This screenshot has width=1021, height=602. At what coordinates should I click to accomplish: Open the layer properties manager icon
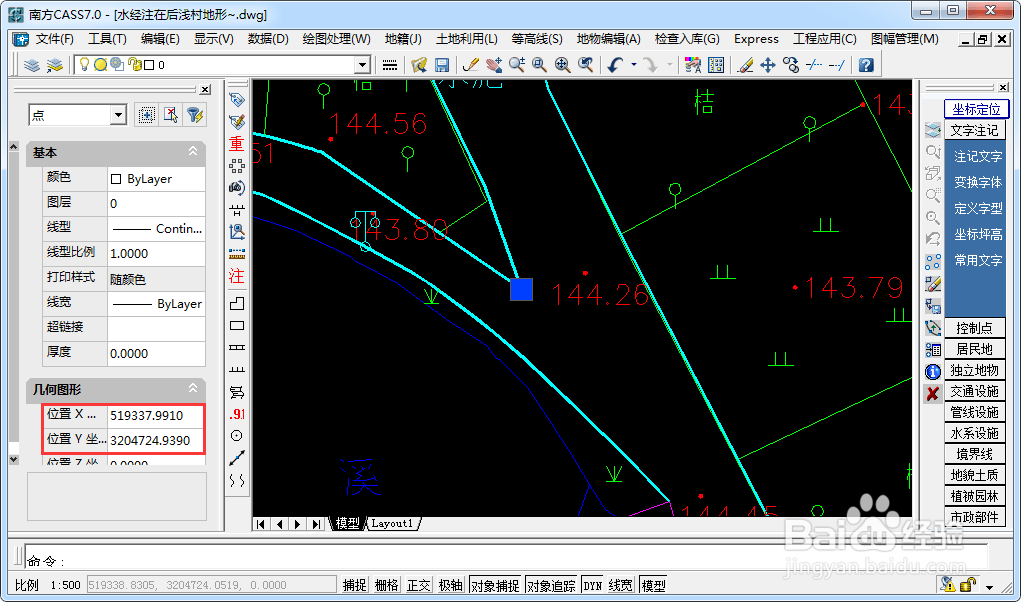[x=31, y=65]
